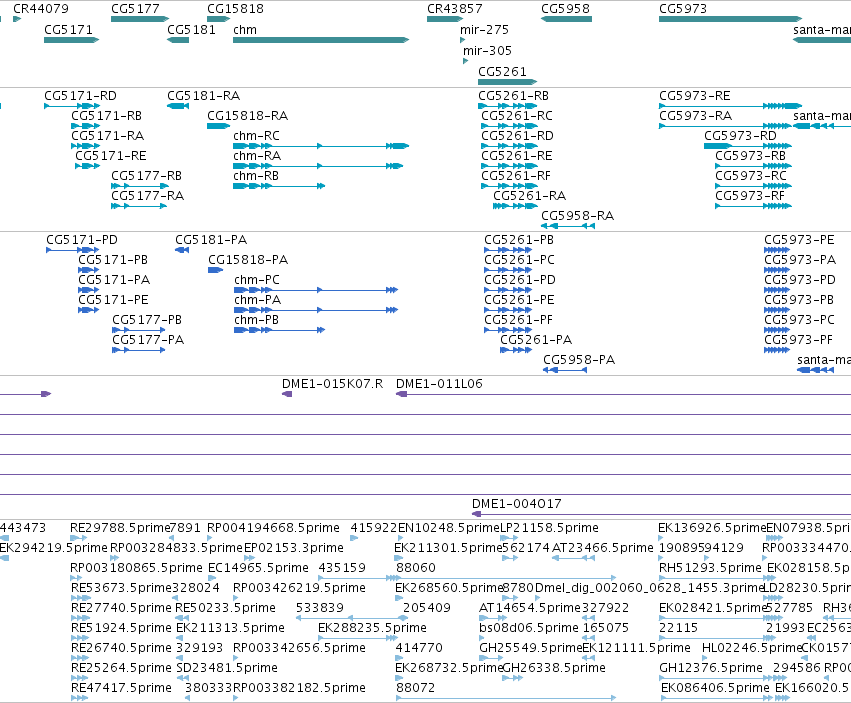The height and width of the screenshot is (703, 851).
Task: Click the mir-305 label
Action: pyautogui.click(x=487, y=51)
